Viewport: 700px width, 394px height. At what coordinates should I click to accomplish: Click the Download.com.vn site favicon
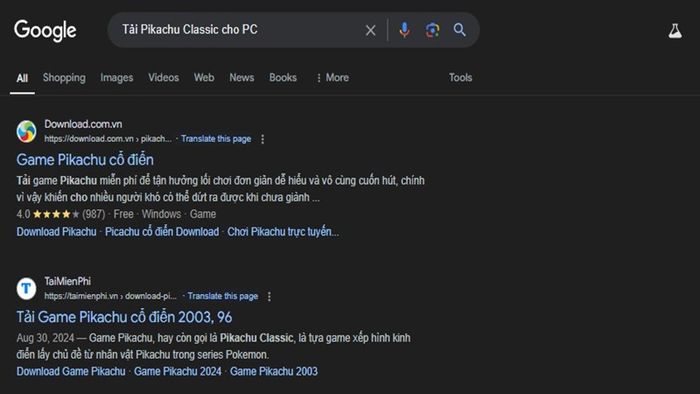tap(26, 131)
